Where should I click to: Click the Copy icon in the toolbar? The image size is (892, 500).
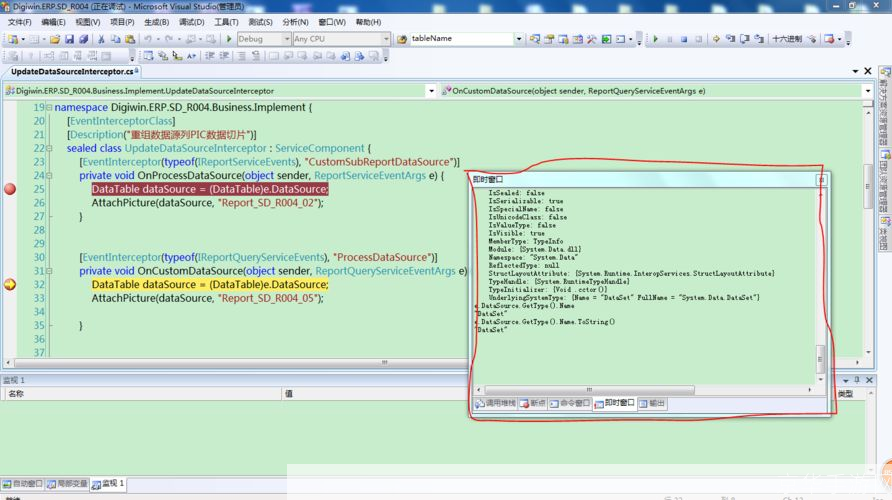coord(115,39)
